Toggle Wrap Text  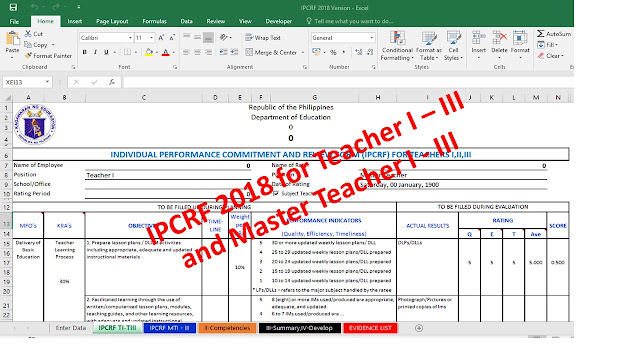click(x=263, y=38)
